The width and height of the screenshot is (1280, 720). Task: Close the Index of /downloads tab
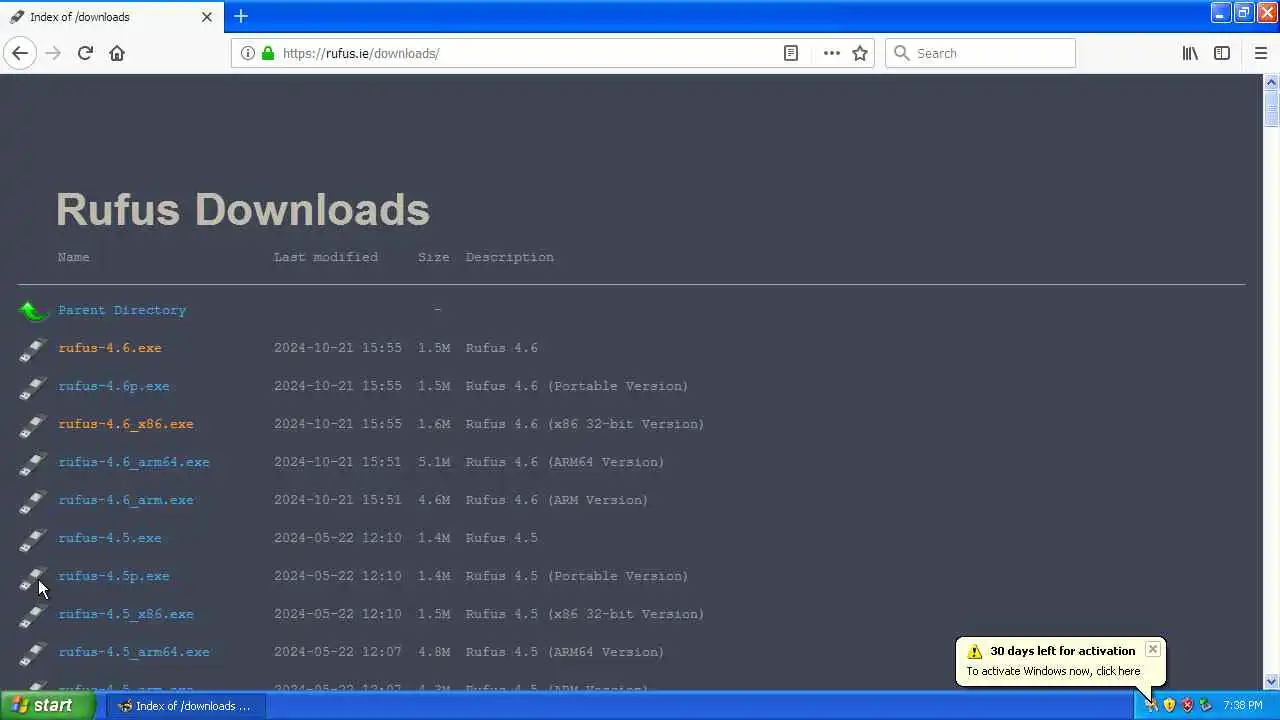click(x=207, y=17)
